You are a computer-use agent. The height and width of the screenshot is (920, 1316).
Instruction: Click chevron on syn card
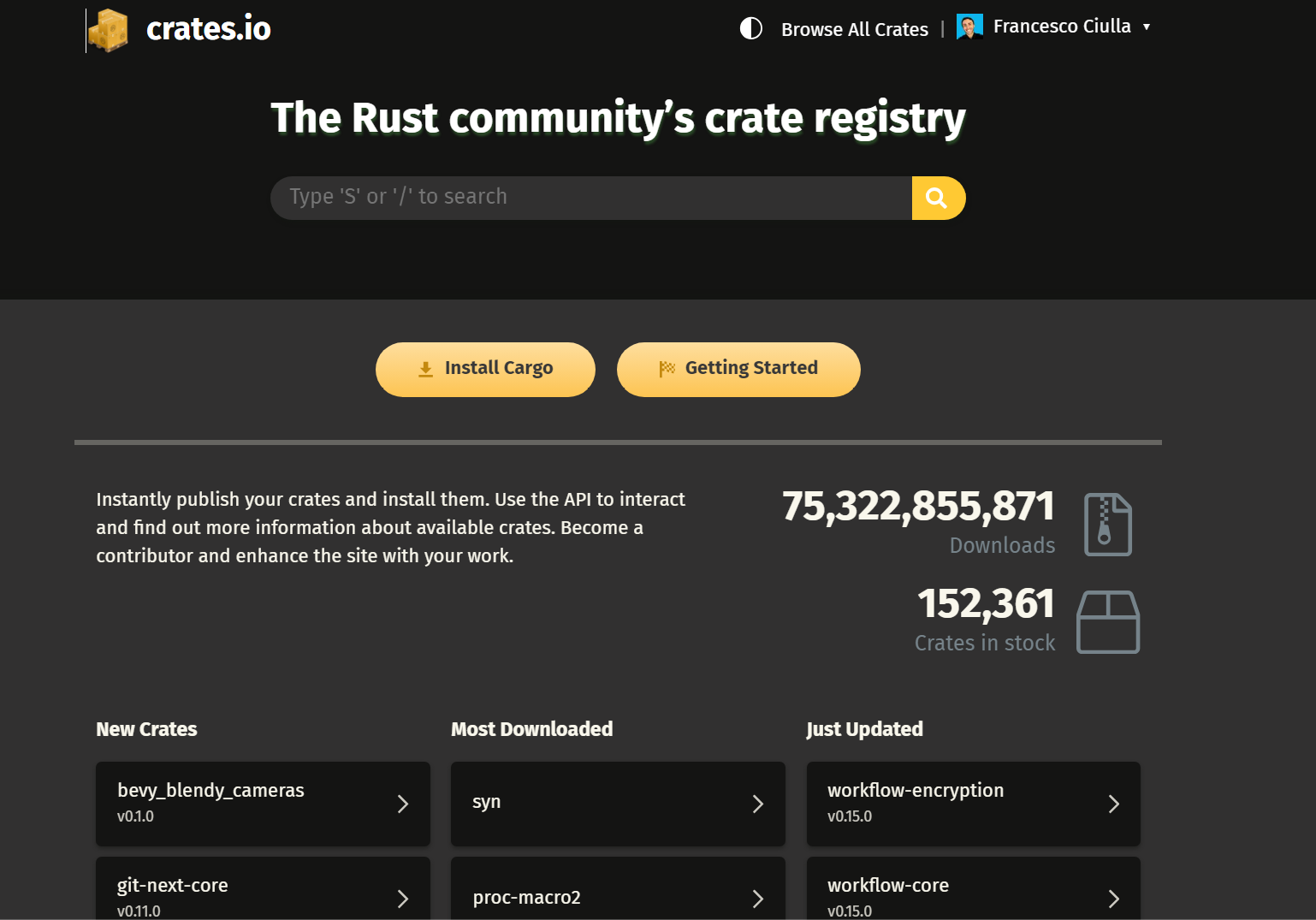pos(758,804)
